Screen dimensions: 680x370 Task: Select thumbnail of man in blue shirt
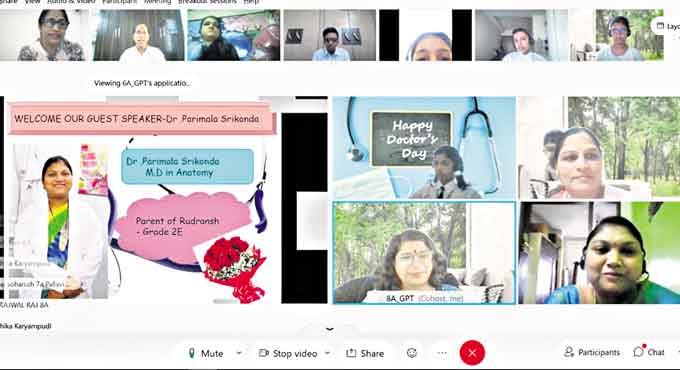(x=330, y=35)
